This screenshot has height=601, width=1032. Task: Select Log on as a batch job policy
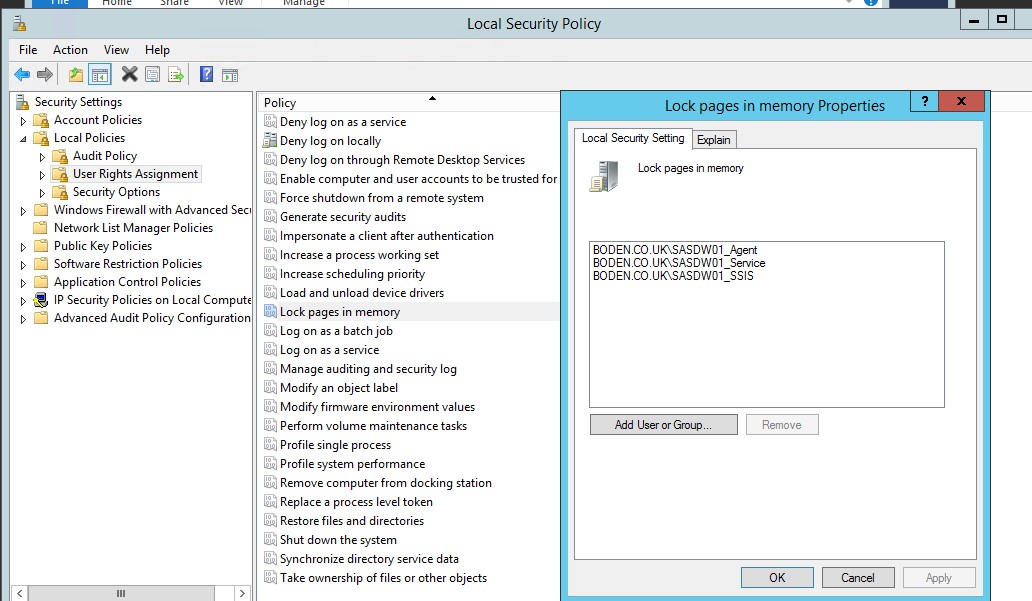coord(336,330)
